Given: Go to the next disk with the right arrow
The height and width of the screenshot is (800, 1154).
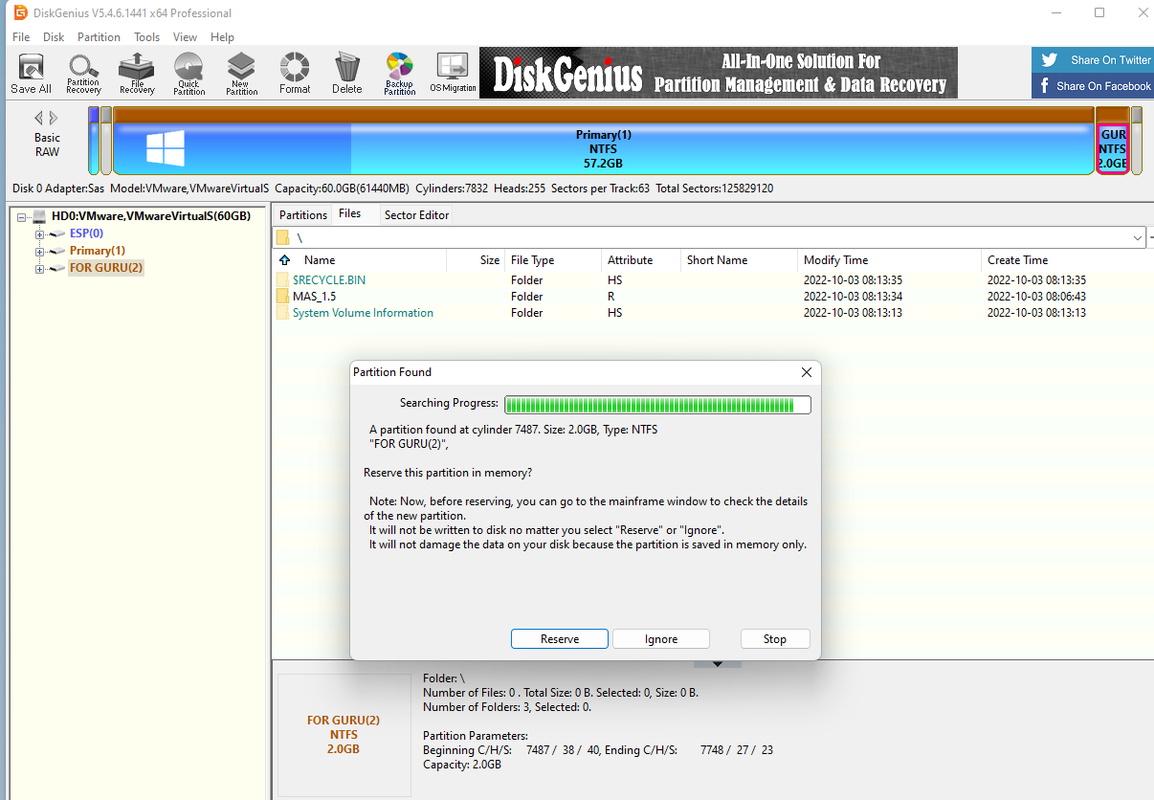Looking at the screenshot, I should (54, 118).
